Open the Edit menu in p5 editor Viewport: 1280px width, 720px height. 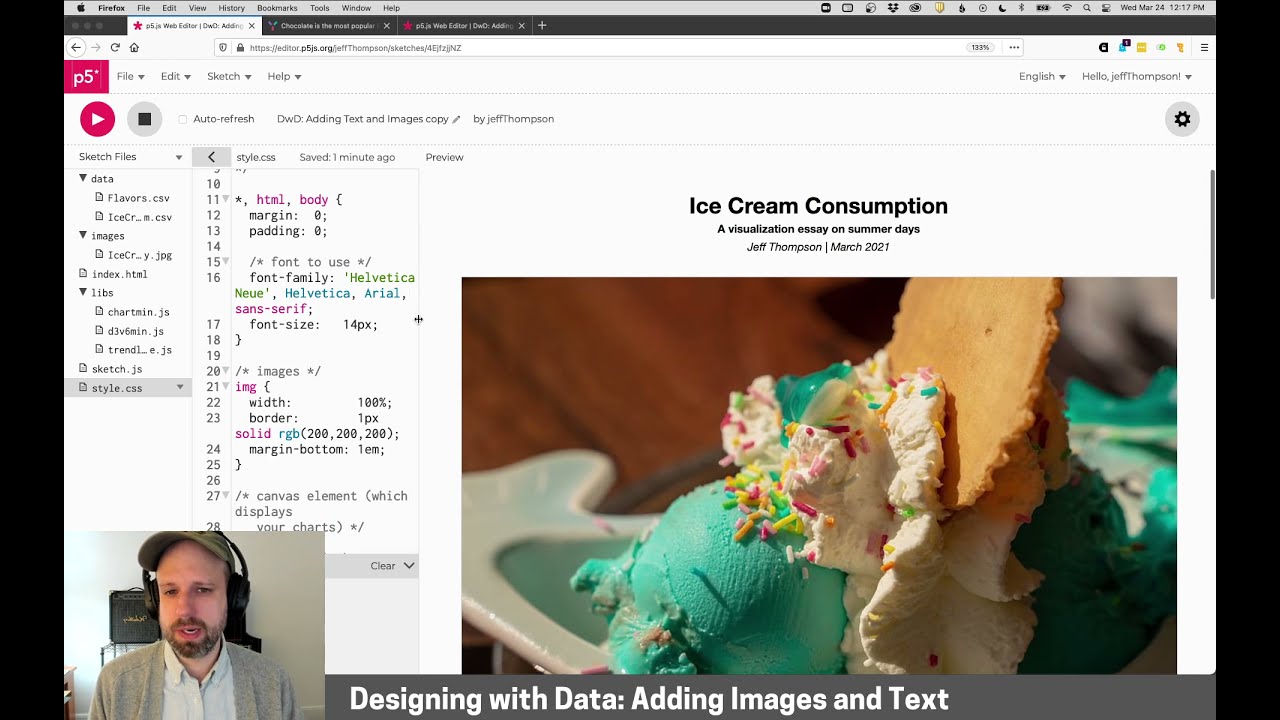tap(175, 76)
